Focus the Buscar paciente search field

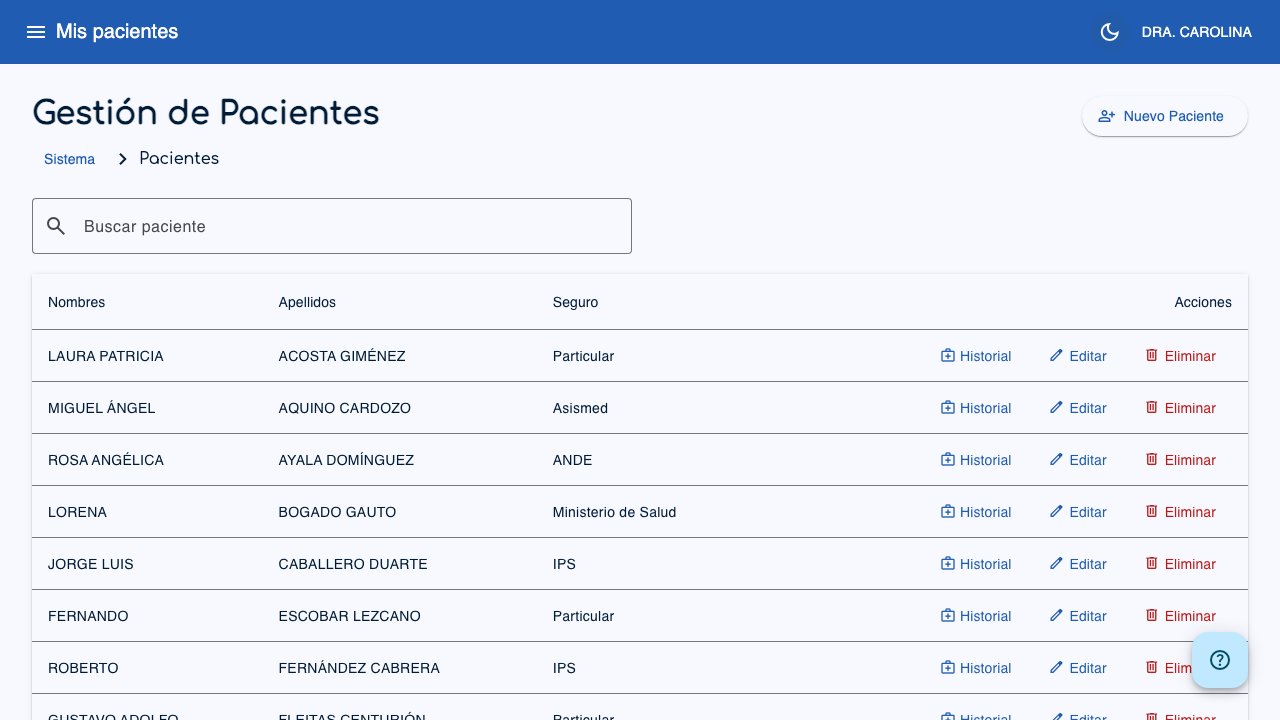click(350, 226)
